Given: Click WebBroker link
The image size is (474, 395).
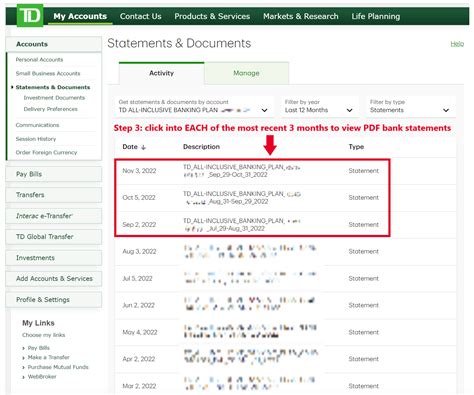Looking at the screenshot, I should 42,377.
